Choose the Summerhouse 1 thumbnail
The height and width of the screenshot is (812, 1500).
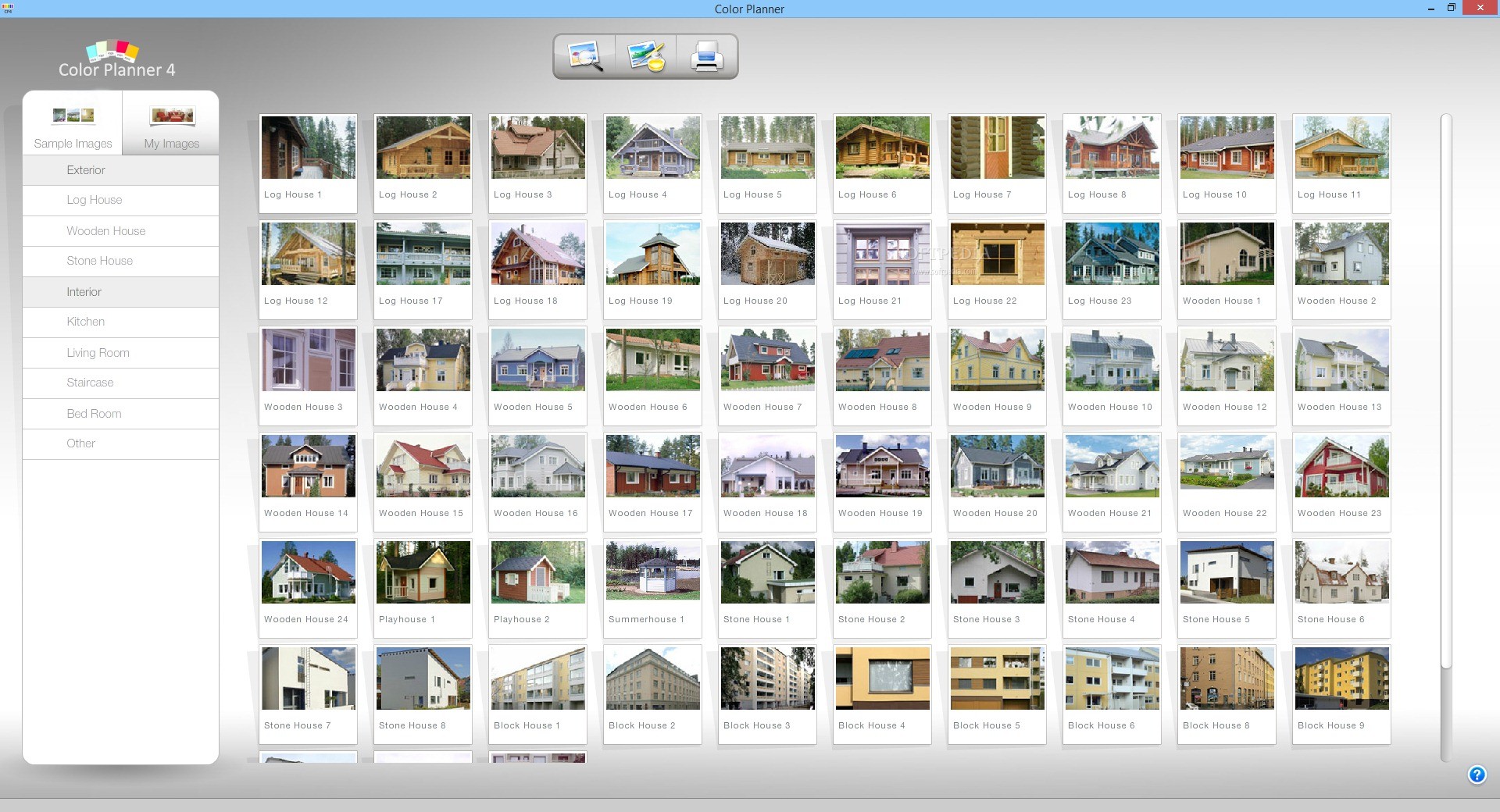pyautogui.click(x=653, y=588)
